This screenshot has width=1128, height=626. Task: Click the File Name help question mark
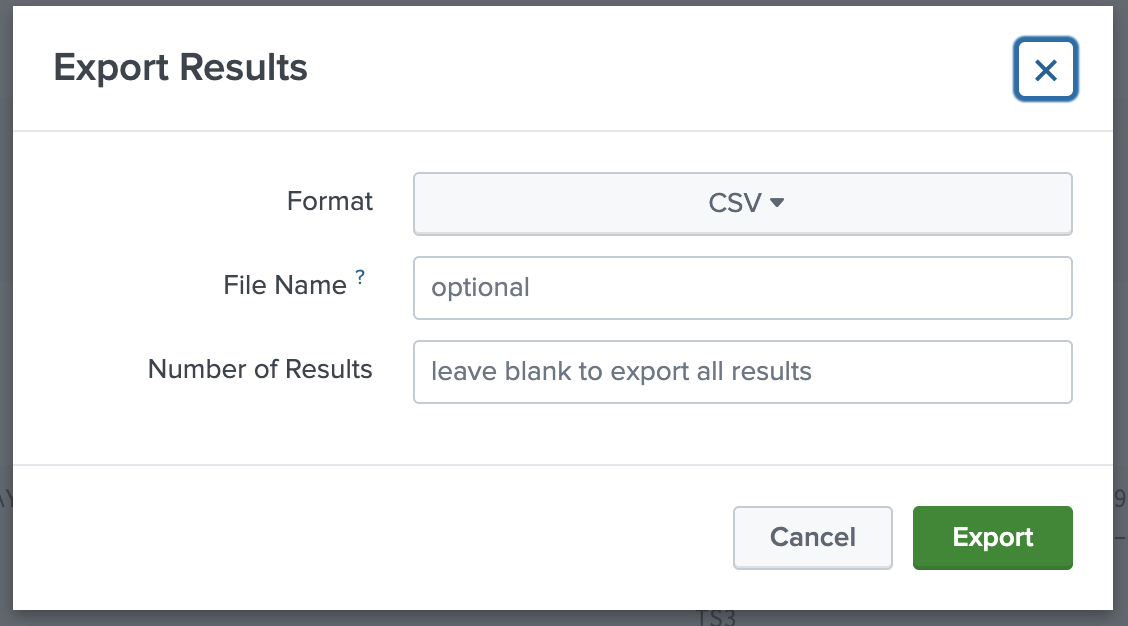(x=360, y=279)
